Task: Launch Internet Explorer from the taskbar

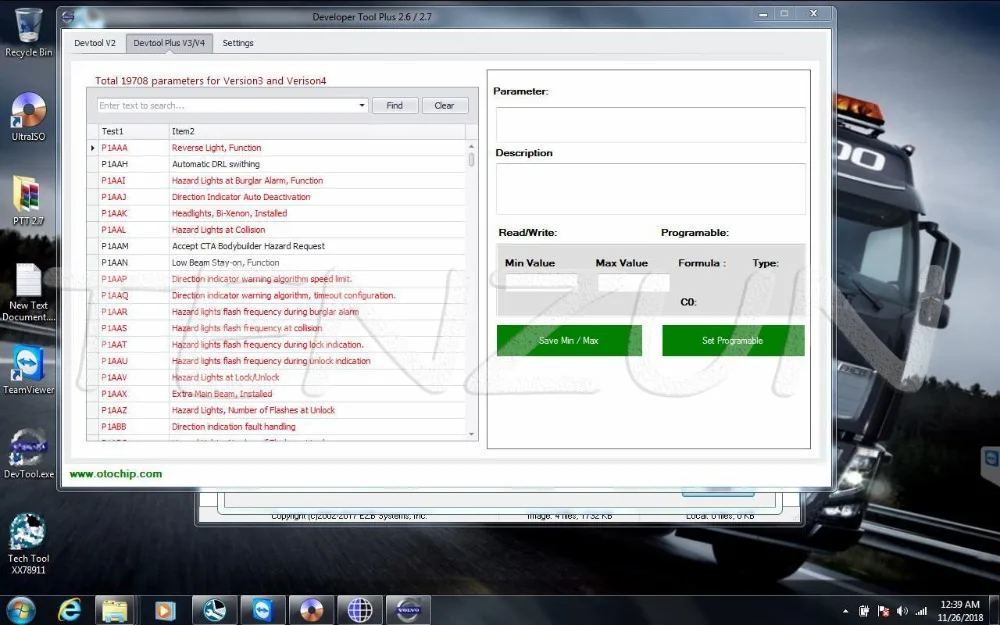Action: coord(69,610)
